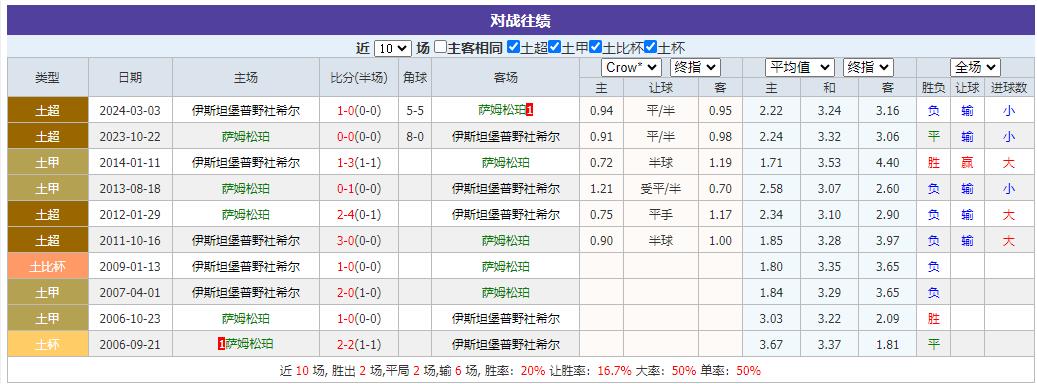The width and height of the screenshot is (1037, 384).
Task: Open the Crow* bookmaker dropdown
Action: tap(631, 67)
